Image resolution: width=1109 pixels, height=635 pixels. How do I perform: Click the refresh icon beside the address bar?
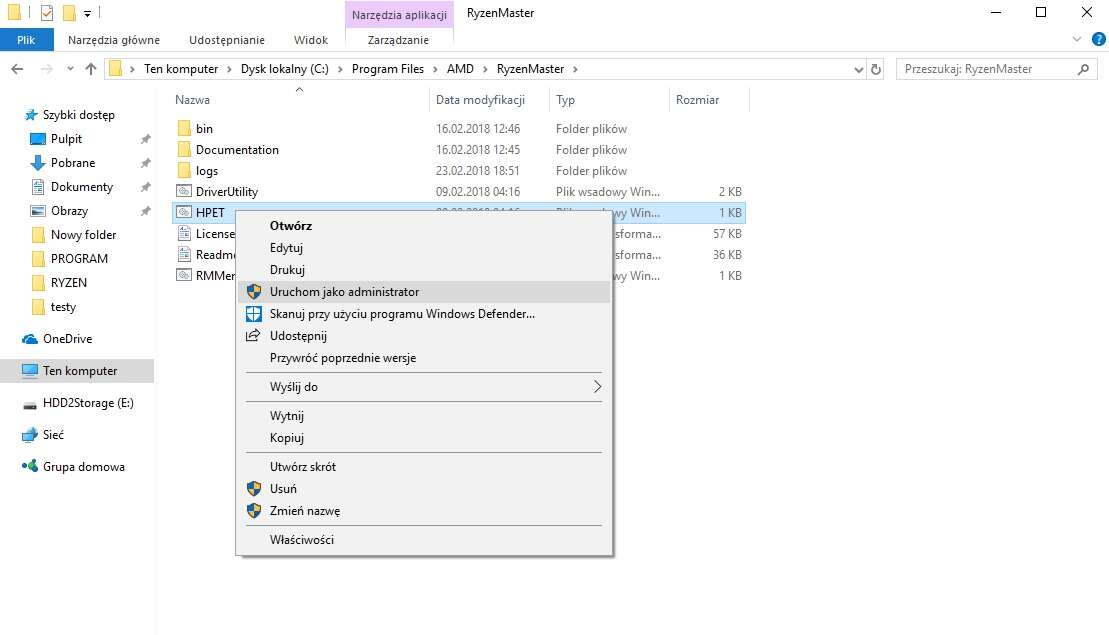[877, 69]
